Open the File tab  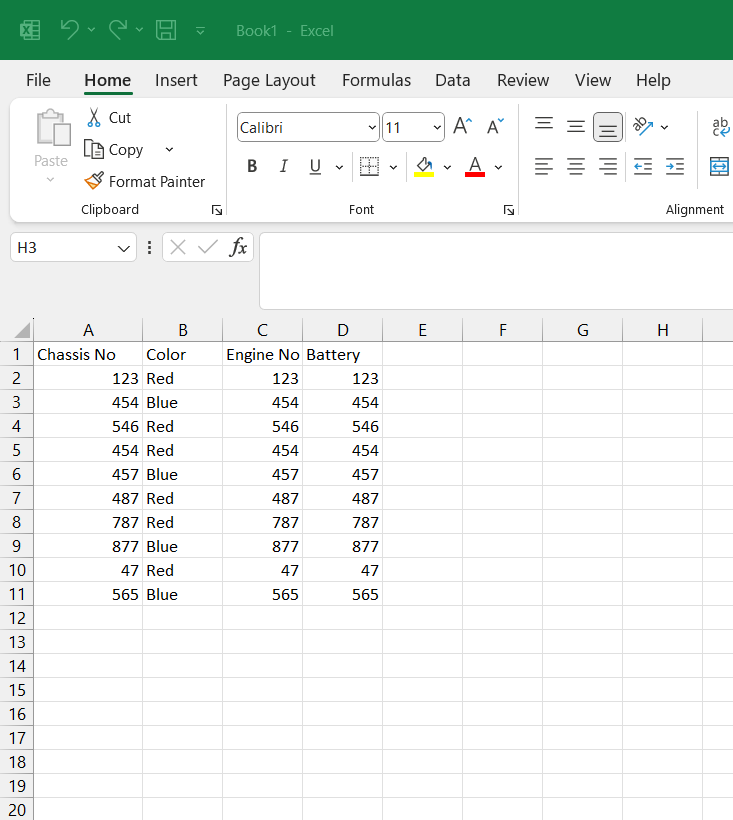tap(38, 80)
